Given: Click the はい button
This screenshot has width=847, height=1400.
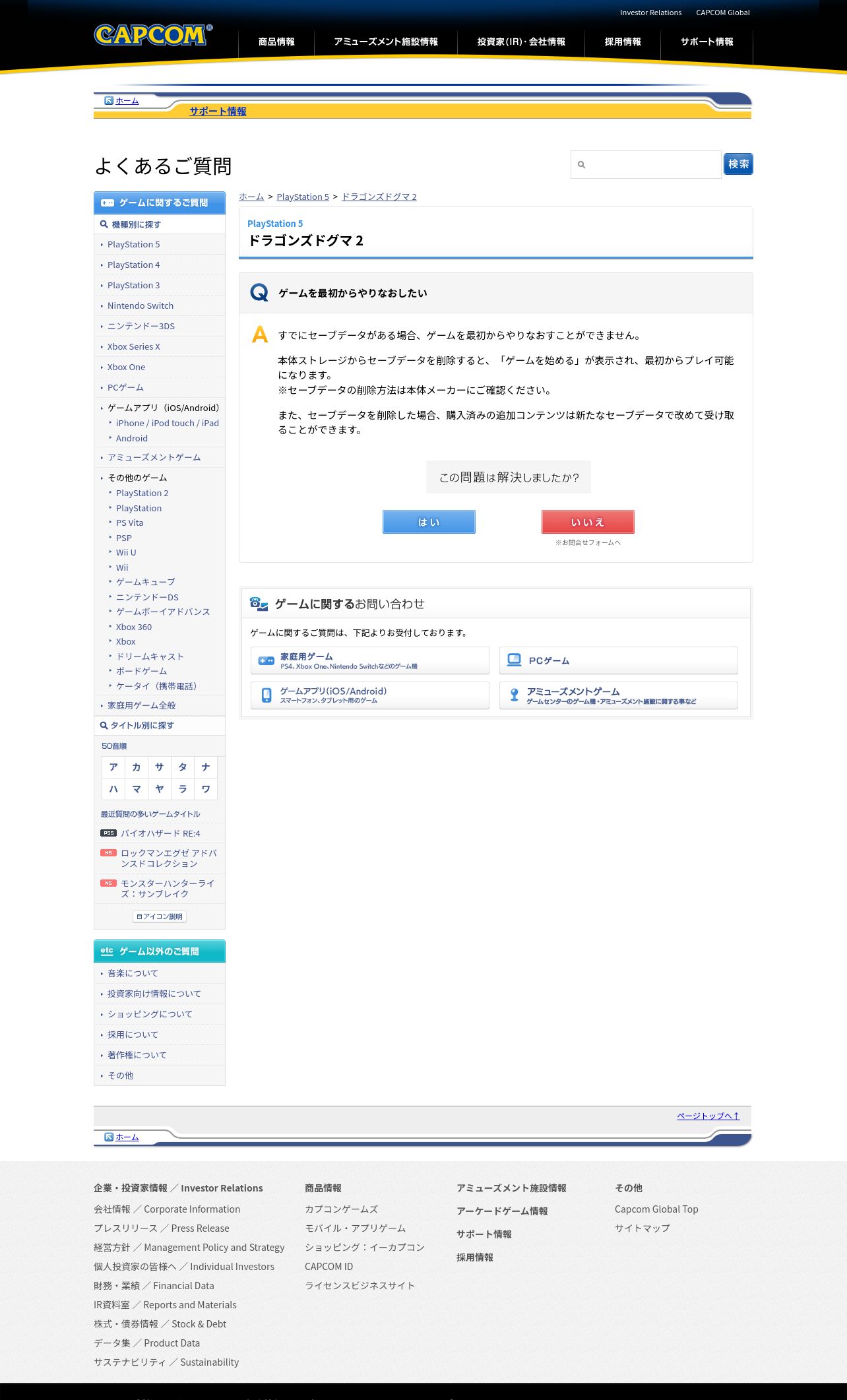Looking at the screenshot, I should (429, 522).
